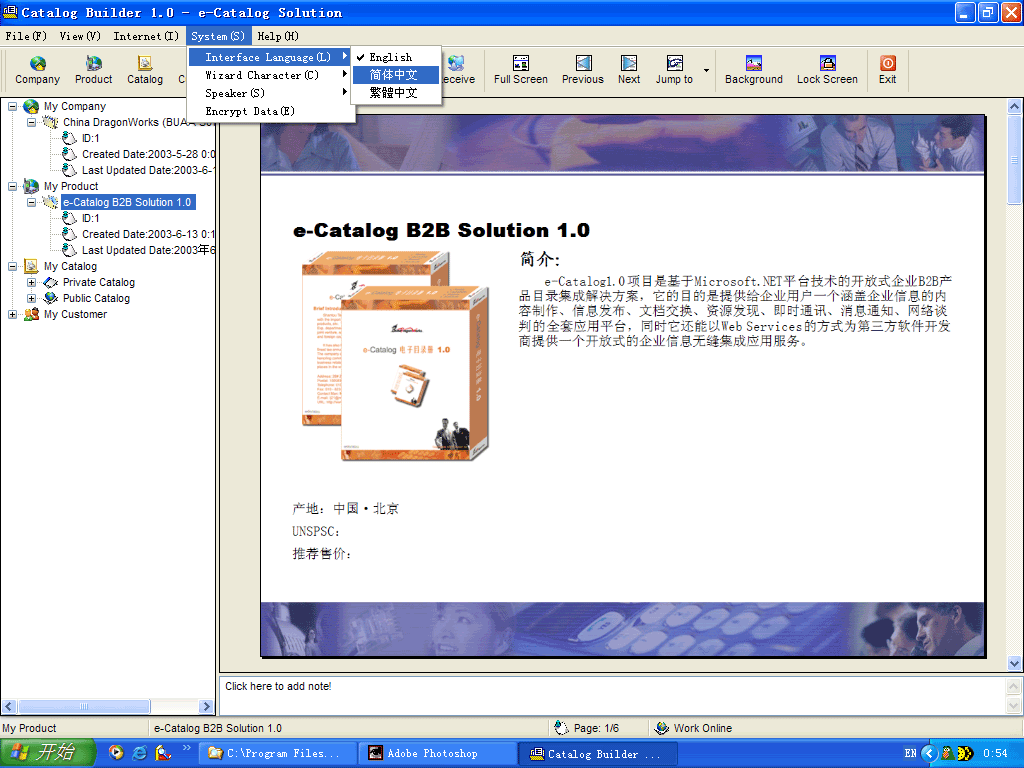Click the Work Online status icon

(x=662, y=728)
